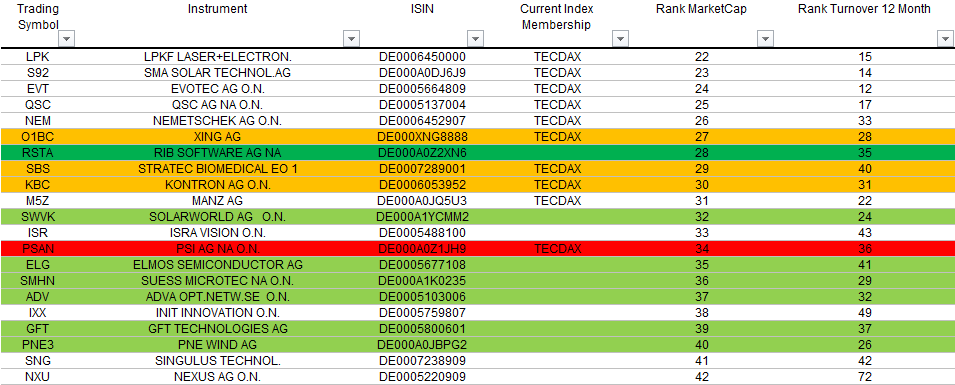Click the TECDAX cell in the MANZ AG row
This screenshot has height=385, width=955.
(x=557, y=200)
